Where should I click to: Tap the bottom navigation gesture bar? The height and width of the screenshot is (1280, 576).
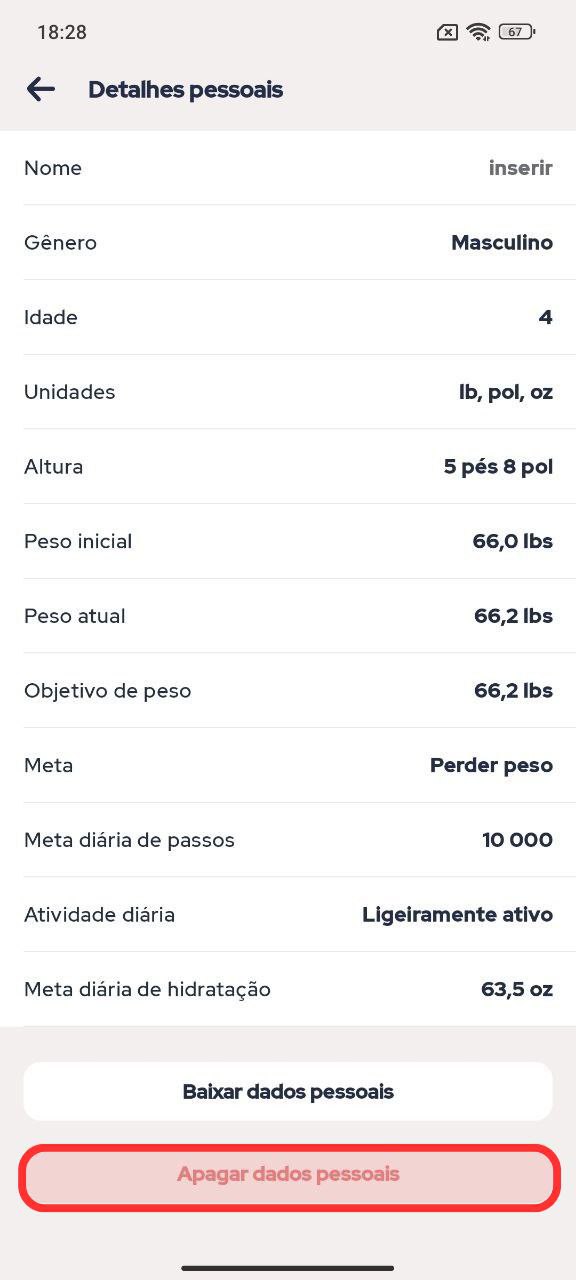(288, 1268)
